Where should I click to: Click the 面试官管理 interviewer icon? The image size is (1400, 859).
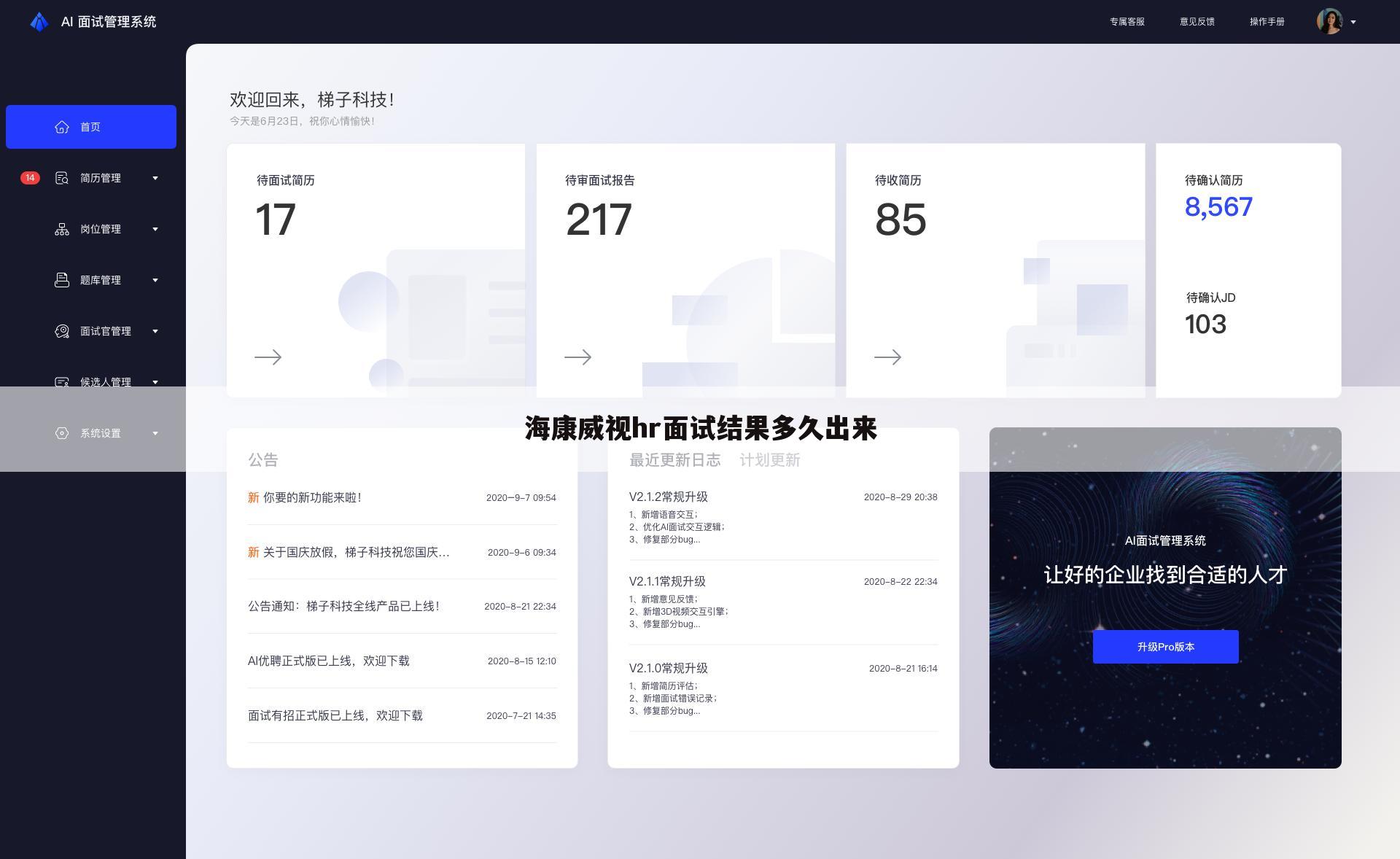pyautogui.click(x=62, y=331)
